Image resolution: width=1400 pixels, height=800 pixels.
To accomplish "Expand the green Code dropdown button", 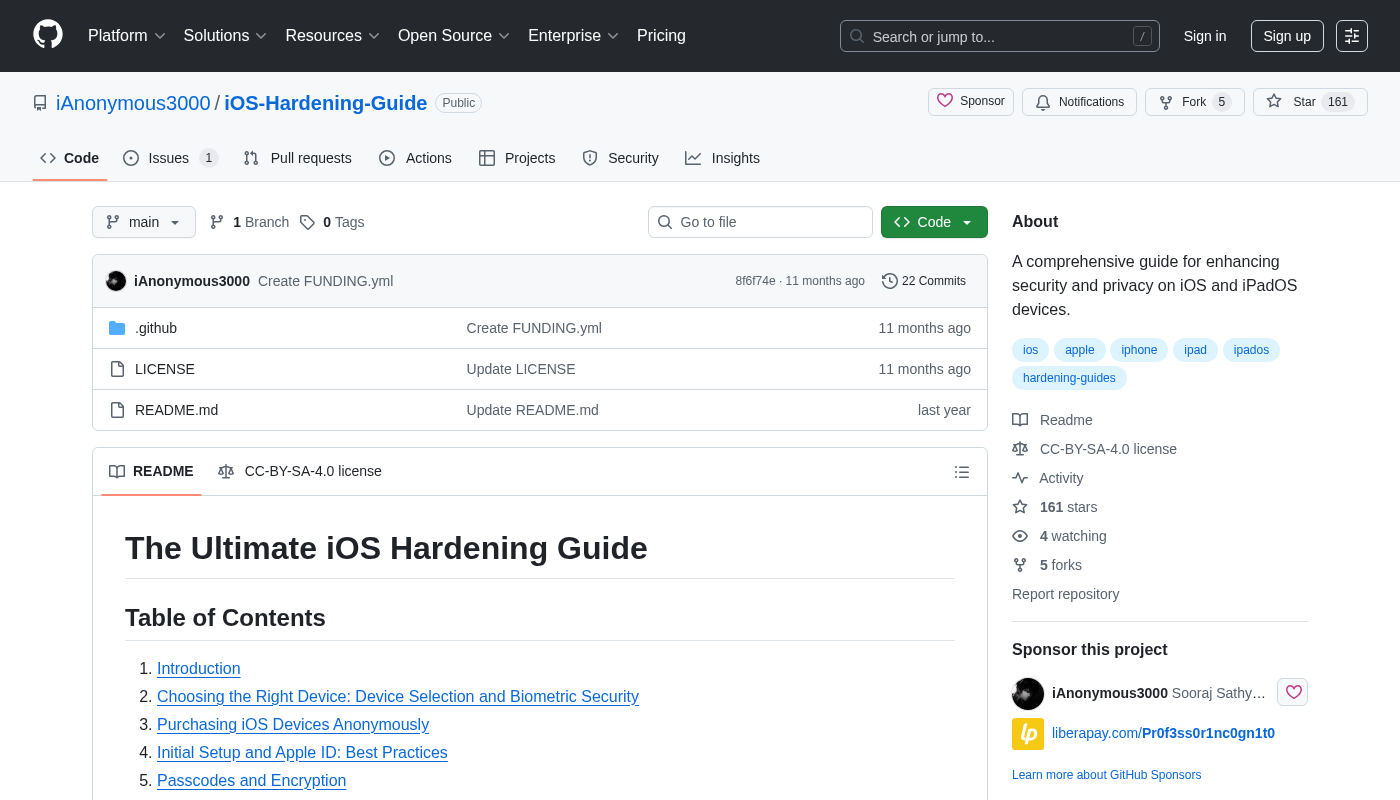I will 933,222.
